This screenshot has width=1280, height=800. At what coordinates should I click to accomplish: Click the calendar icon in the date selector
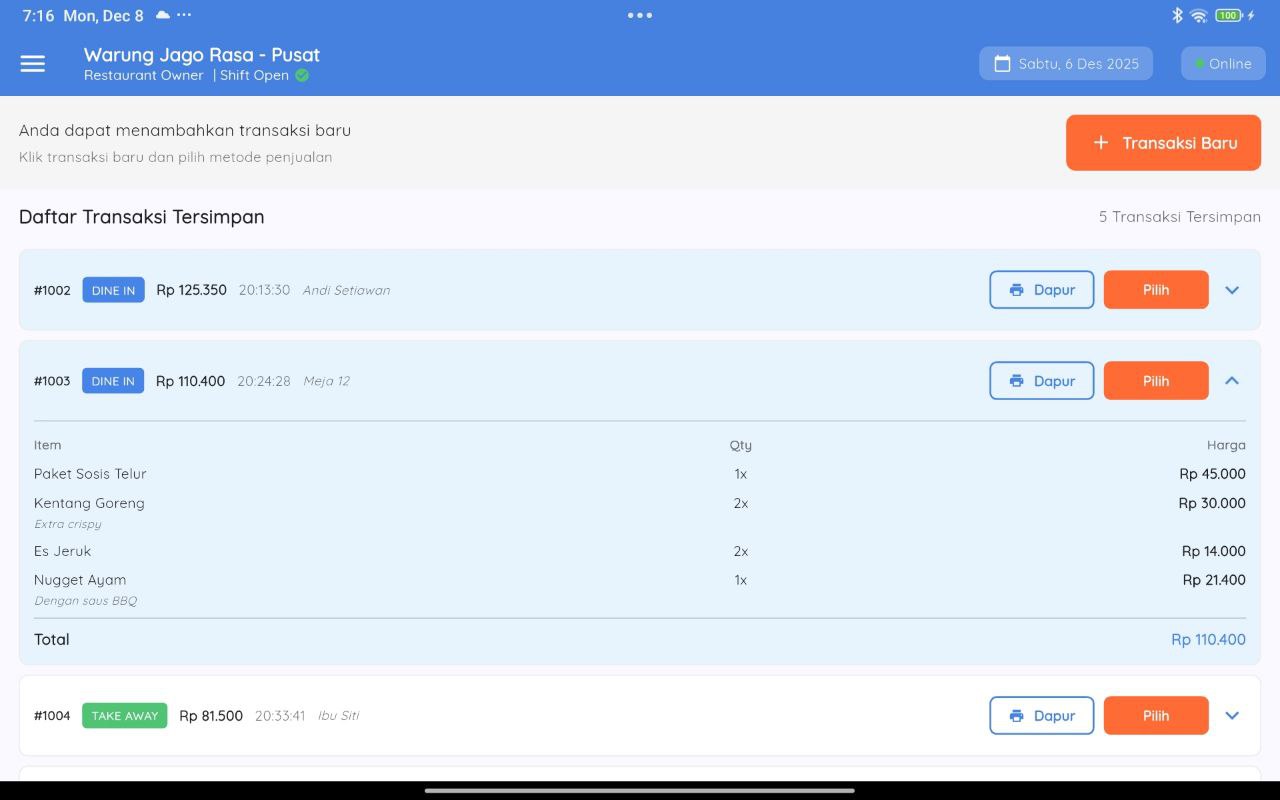click(1001, 63)
